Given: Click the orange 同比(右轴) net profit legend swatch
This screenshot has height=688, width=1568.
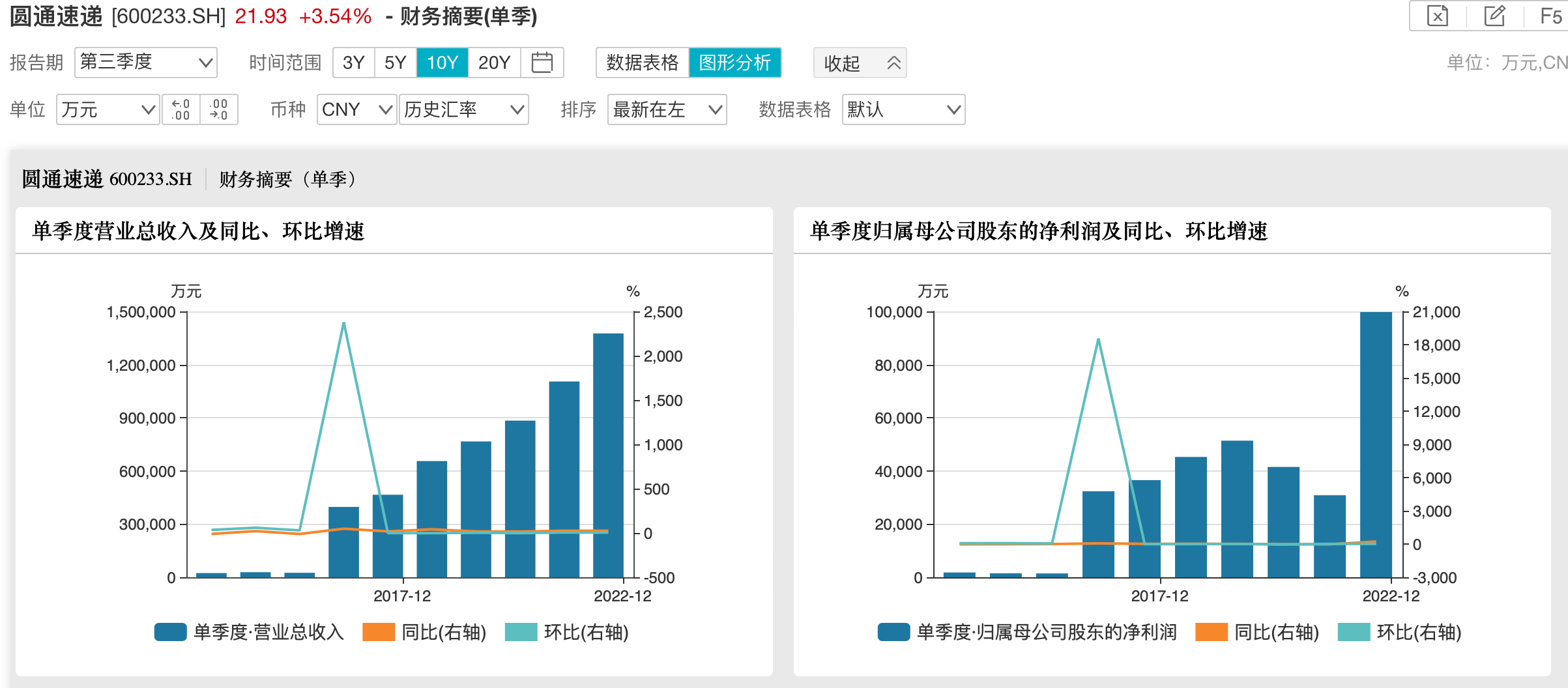Looking at the screenshot, I should 1211,632.
